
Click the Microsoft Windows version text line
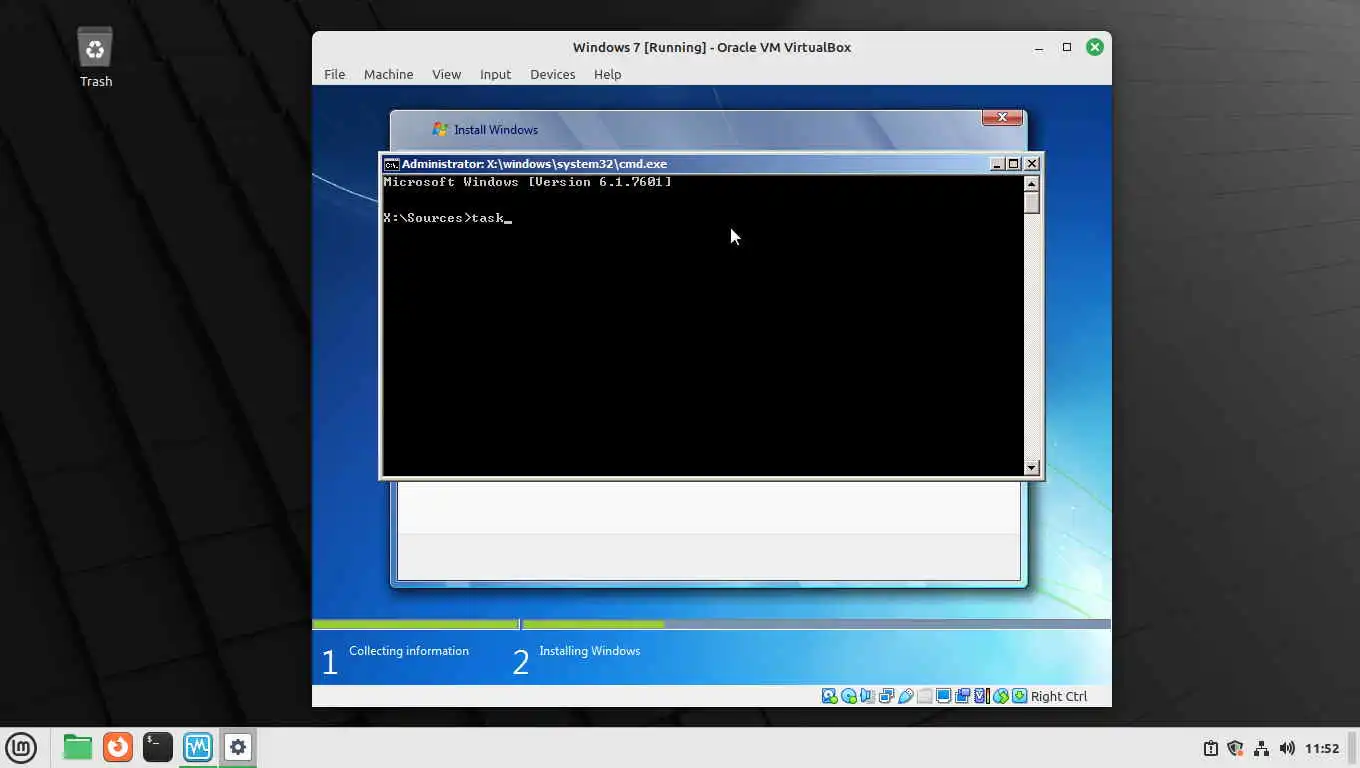[x=527, y=182]
